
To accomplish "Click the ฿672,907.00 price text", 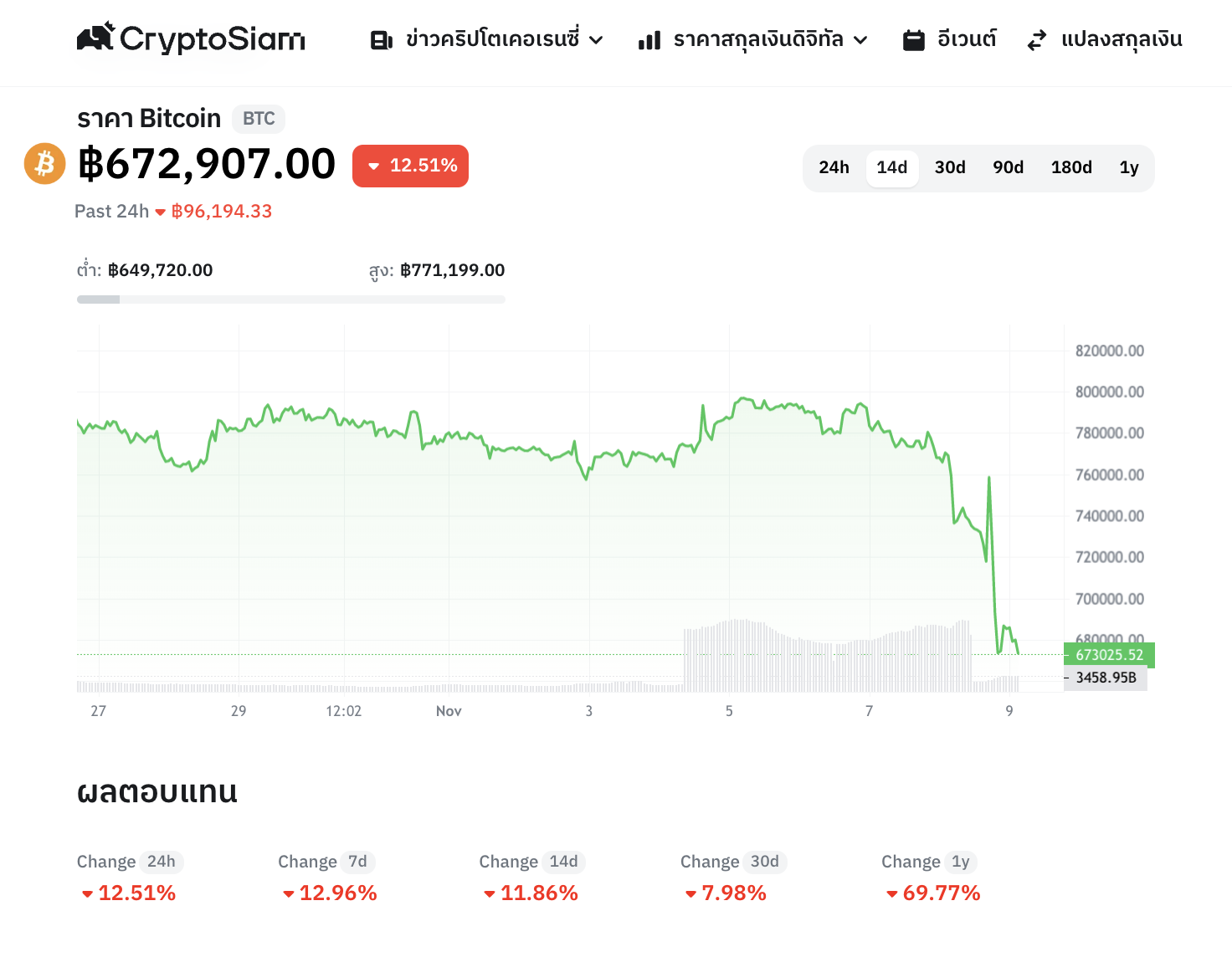I will [x=207, y=164].
